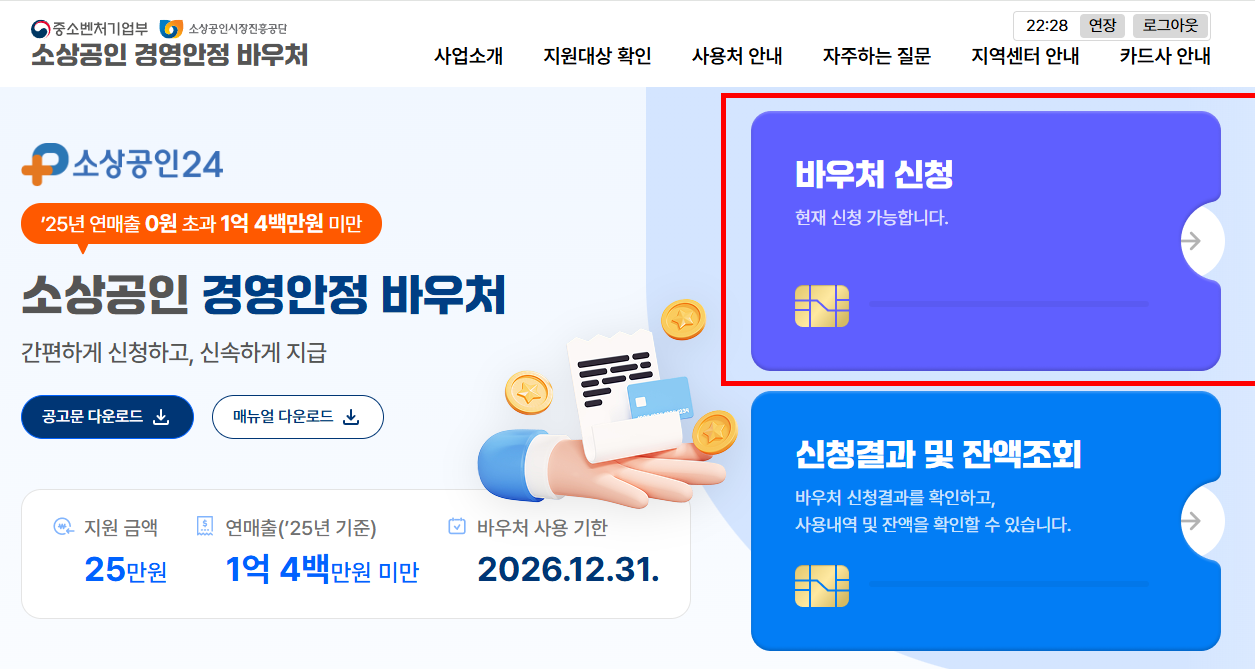Viewport: 1255px width, 669px height.
Task: Click the gold chip icon on blue card
Action: coord(822,586)
